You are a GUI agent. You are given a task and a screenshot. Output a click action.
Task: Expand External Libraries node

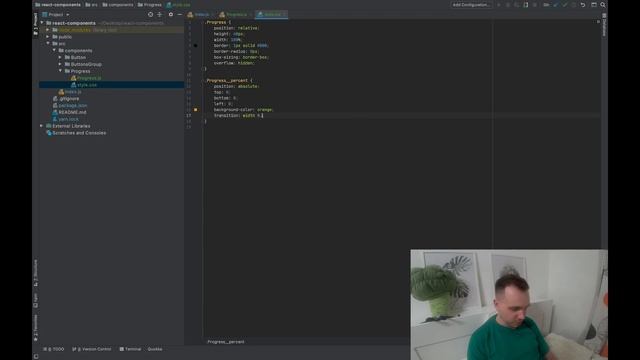[x=42, y=126]
